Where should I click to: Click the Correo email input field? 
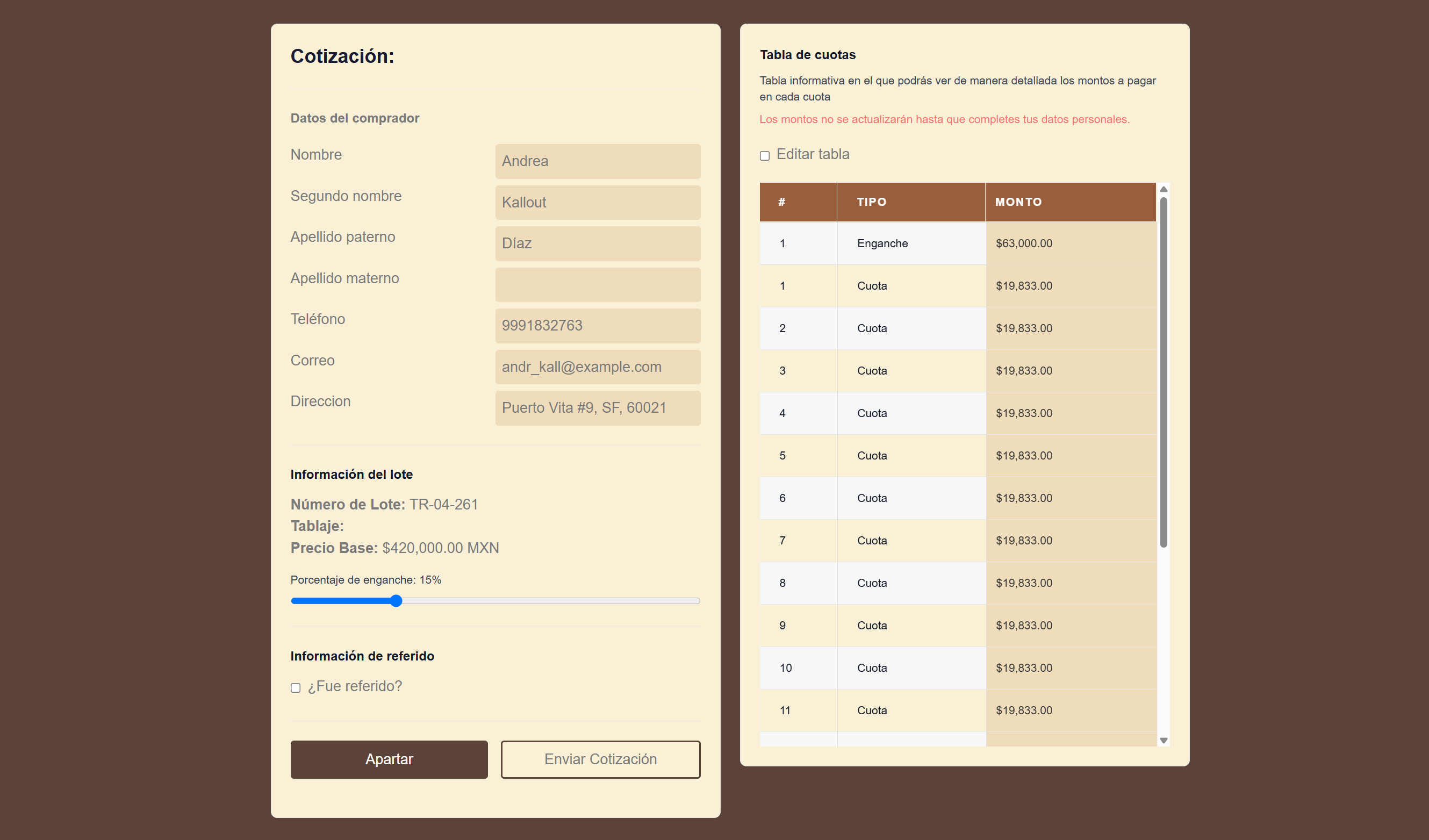coord(597,367)
